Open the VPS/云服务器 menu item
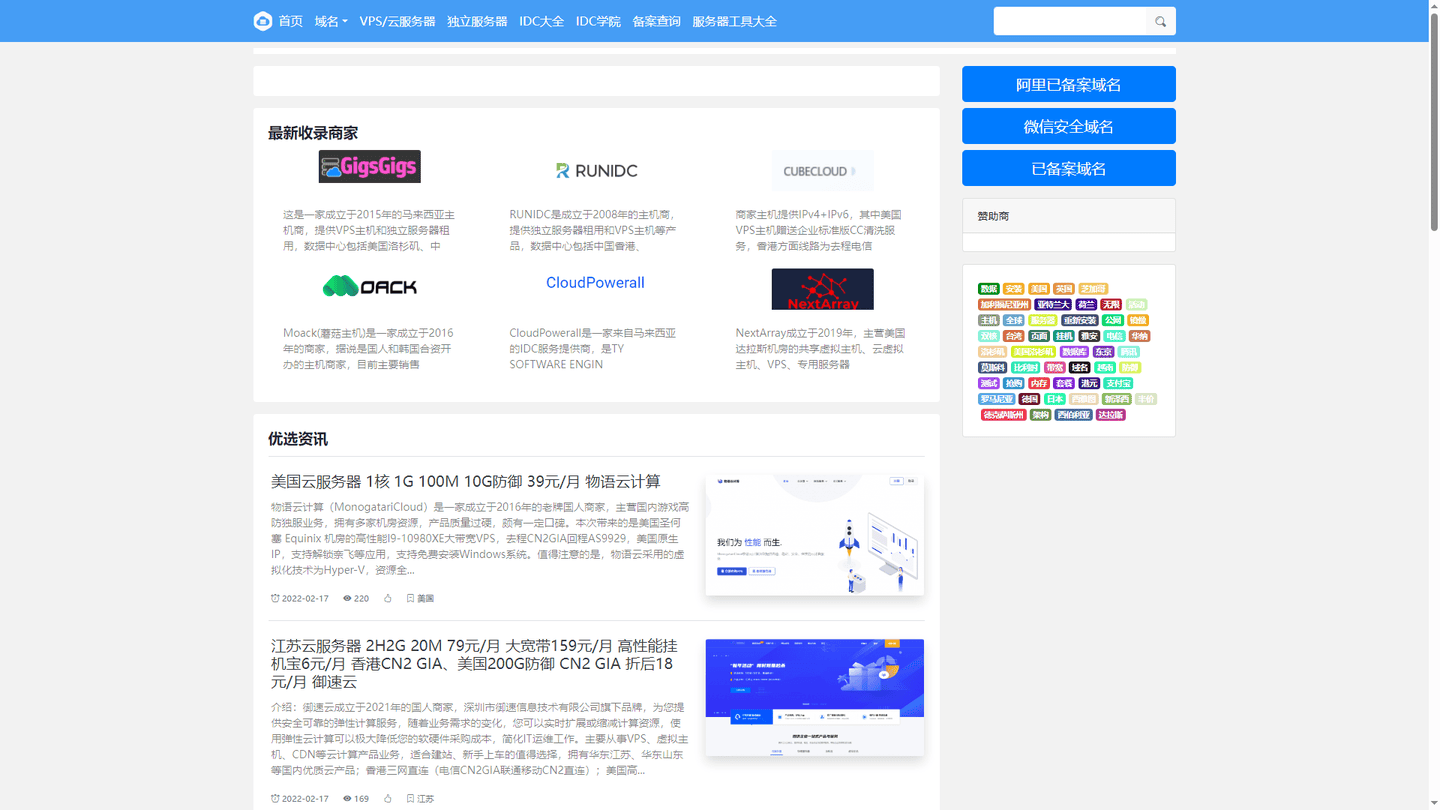This screenshot has width=1440, height=810. pos(397,21)
